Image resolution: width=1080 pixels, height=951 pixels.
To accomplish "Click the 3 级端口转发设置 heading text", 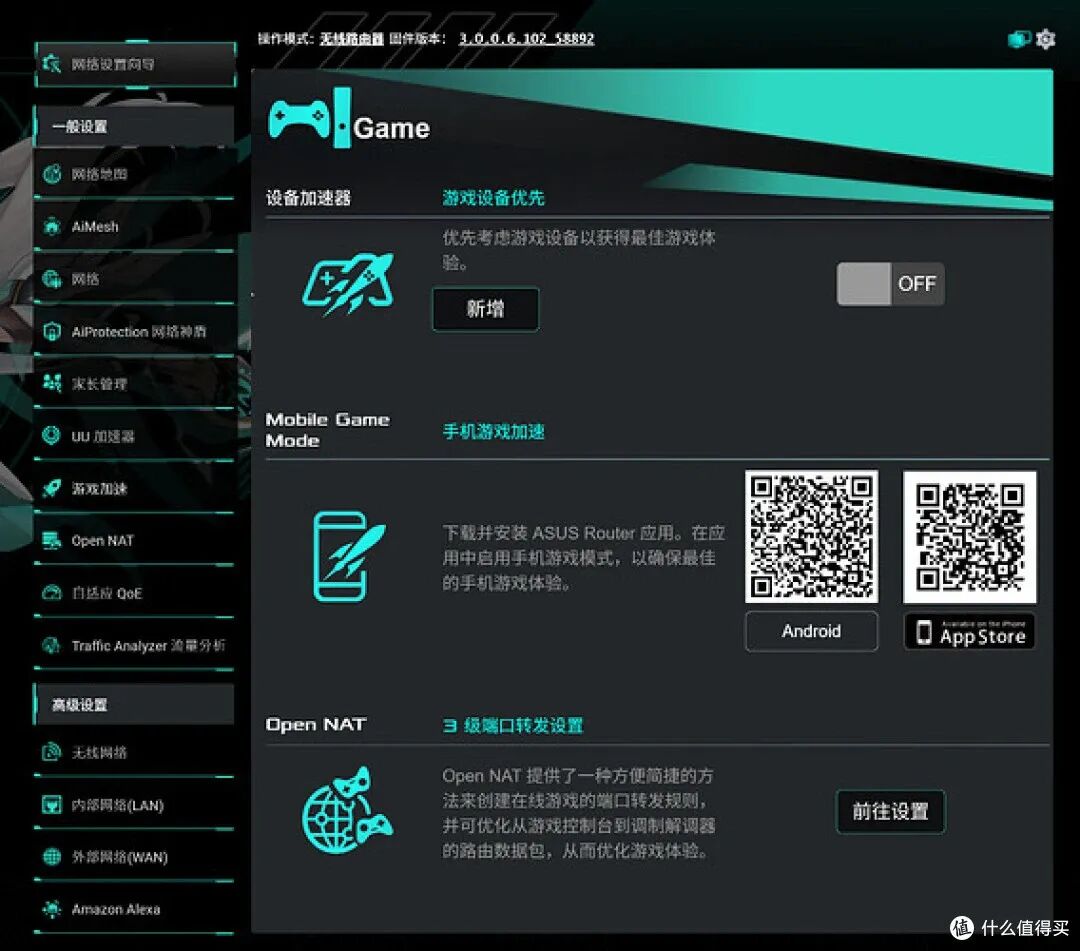I will (x=513, y=725).
